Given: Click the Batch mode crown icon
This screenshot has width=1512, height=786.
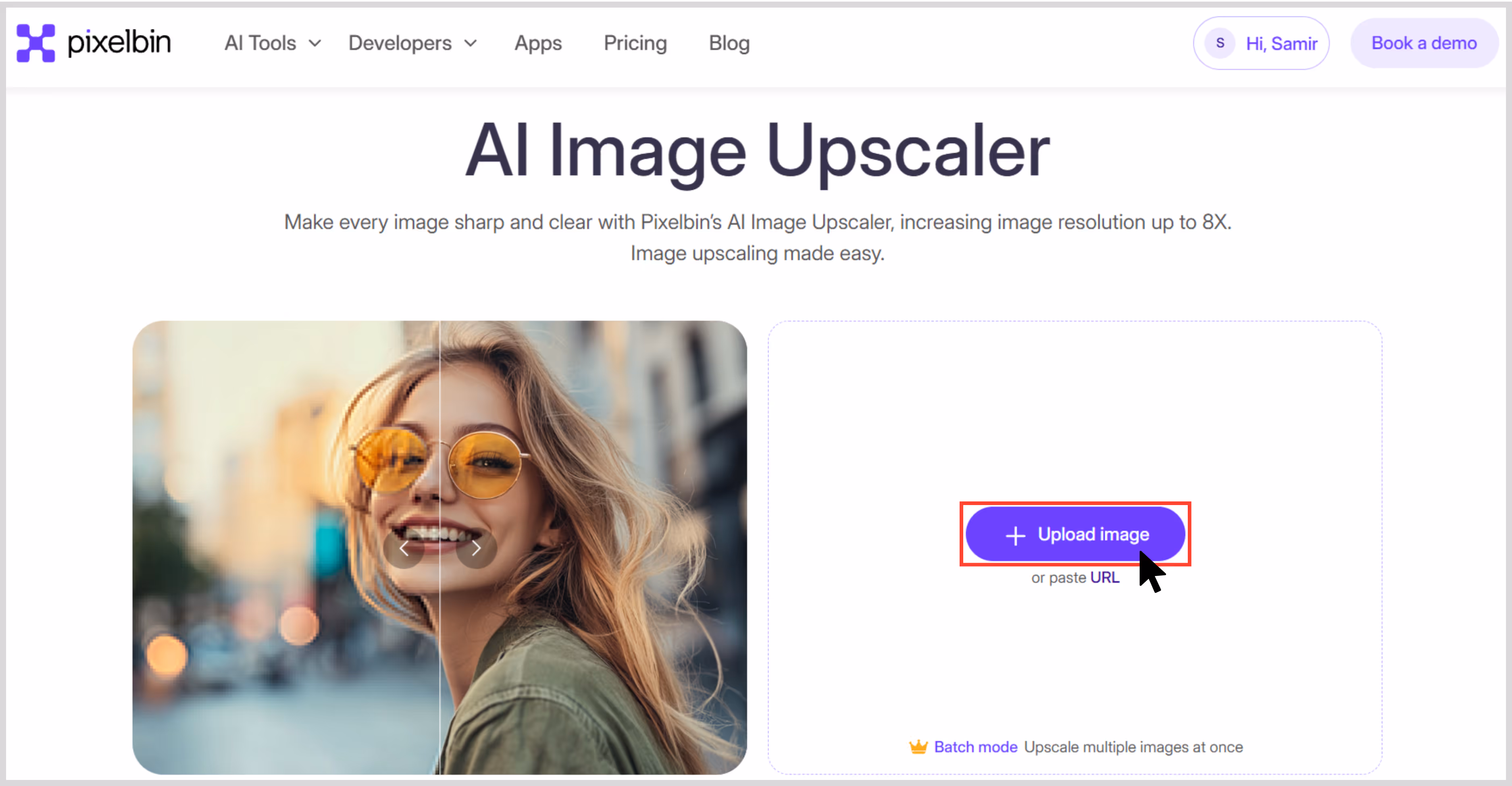Looking at the screenshot, I should point(918,746).
